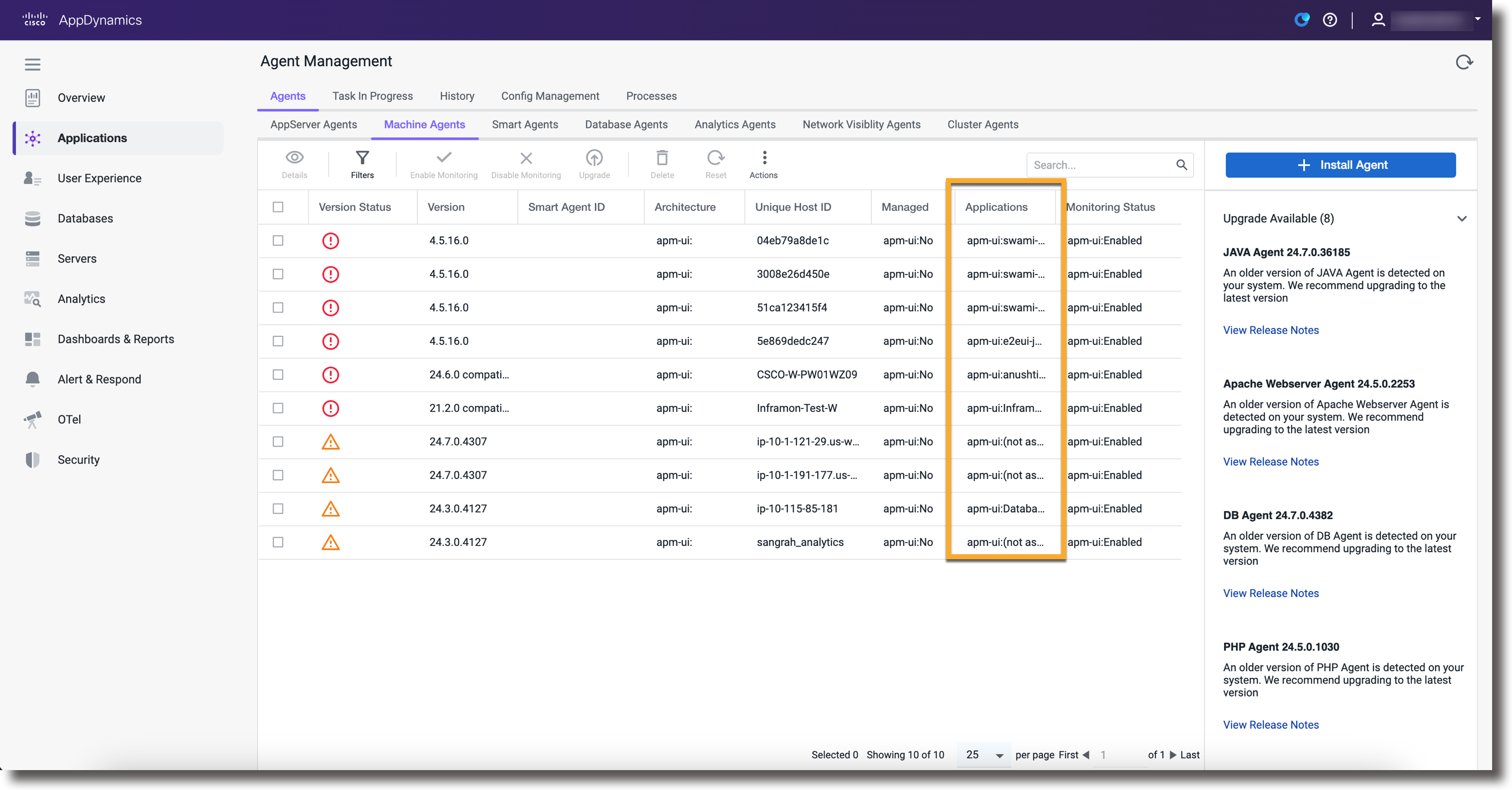Click the Cisco AppDynamics logo
Viewport: 1512px width, 790px height.
click(82, 20)
